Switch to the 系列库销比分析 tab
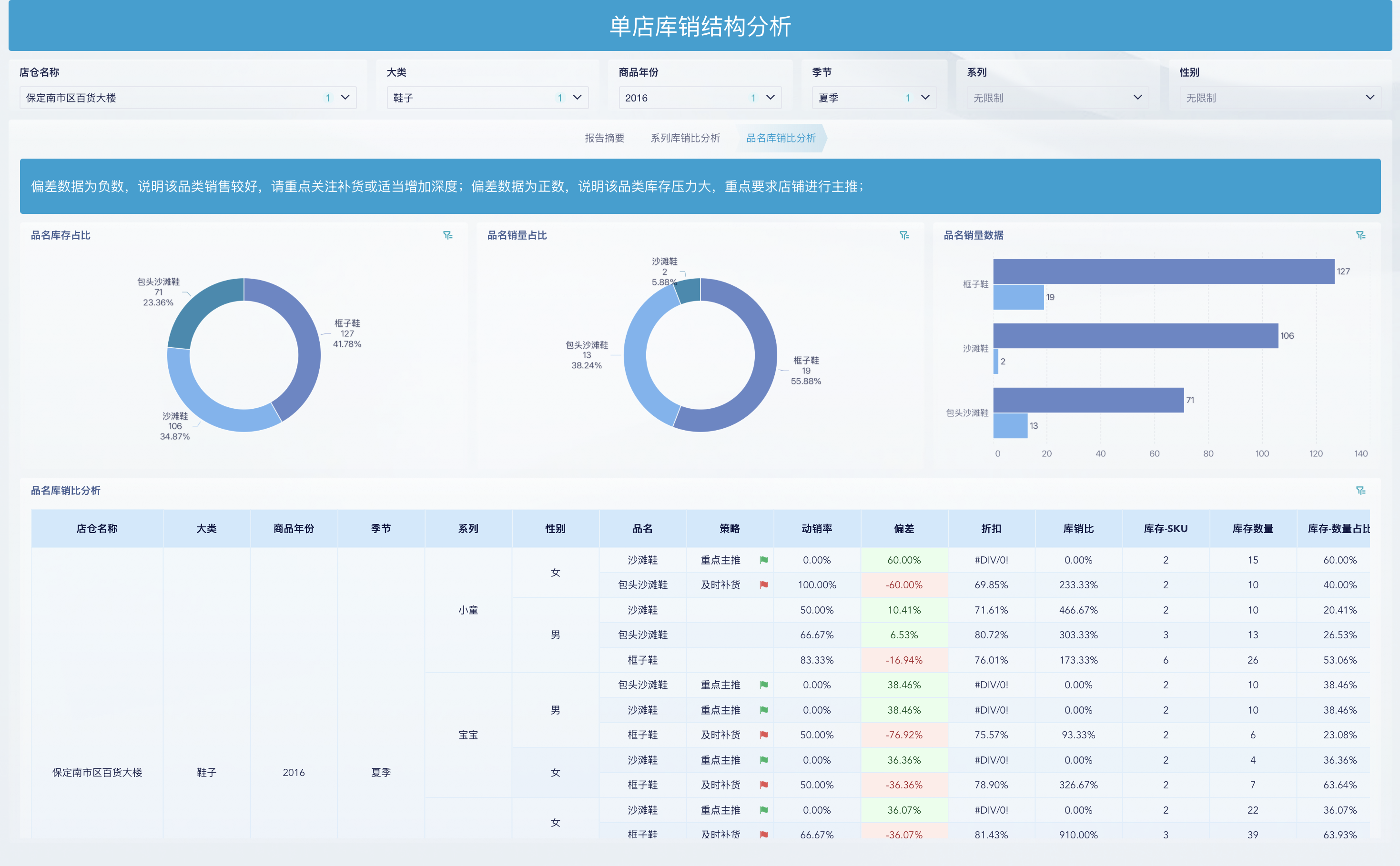1400x866 pixels. point(685,138)
